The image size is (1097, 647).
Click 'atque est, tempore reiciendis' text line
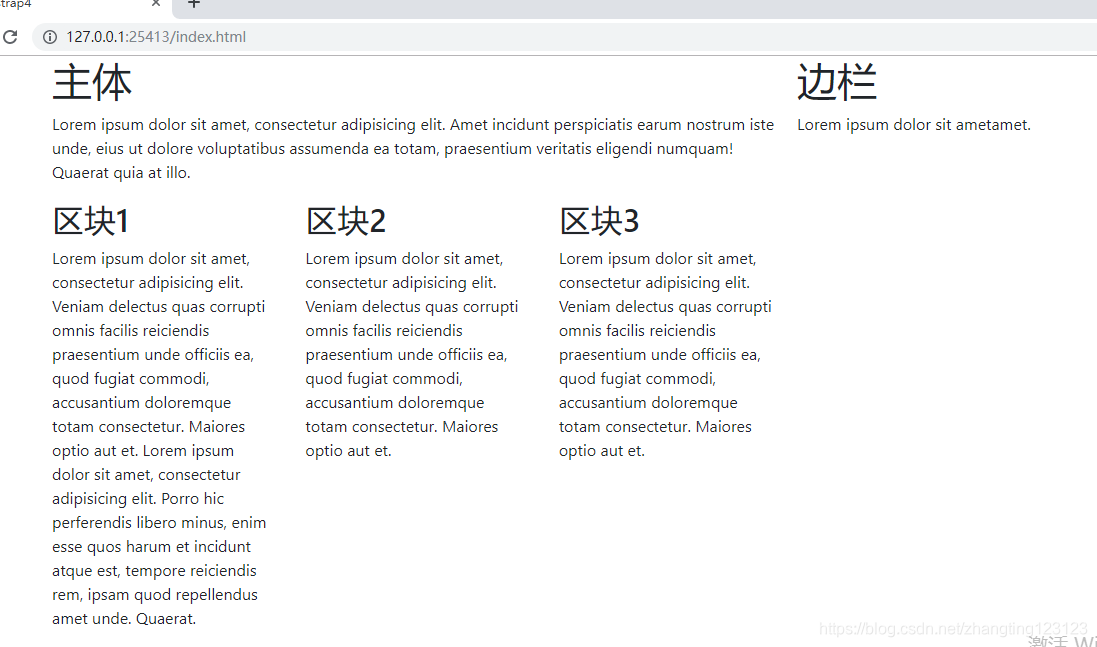154,571
